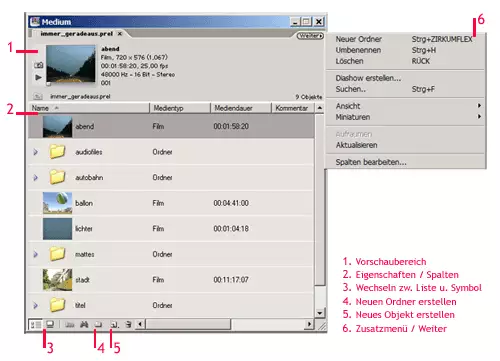
Task: Choose Diashow erstellen... menu entry
Action: tap(405, 78)
